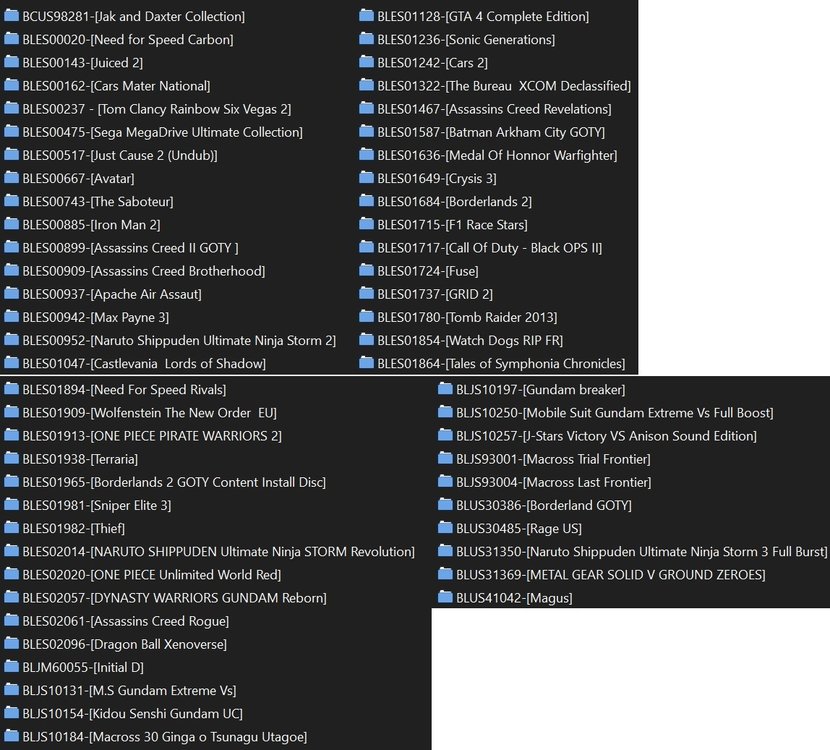830x750 pixels.
Task: Click the folder icon next to Rage US
Action: coord(445,528)
